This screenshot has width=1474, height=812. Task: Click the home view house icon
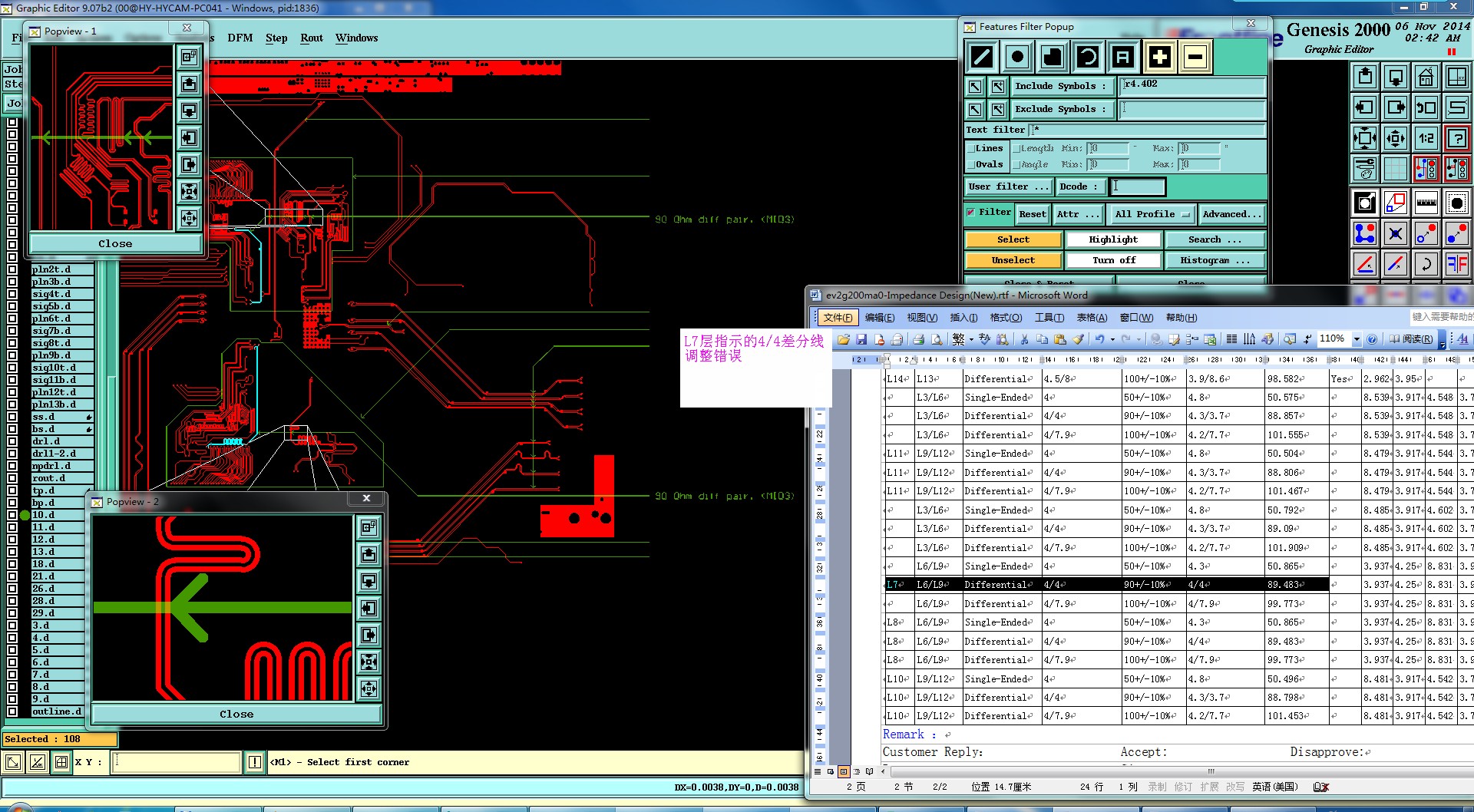point(1426,77)
